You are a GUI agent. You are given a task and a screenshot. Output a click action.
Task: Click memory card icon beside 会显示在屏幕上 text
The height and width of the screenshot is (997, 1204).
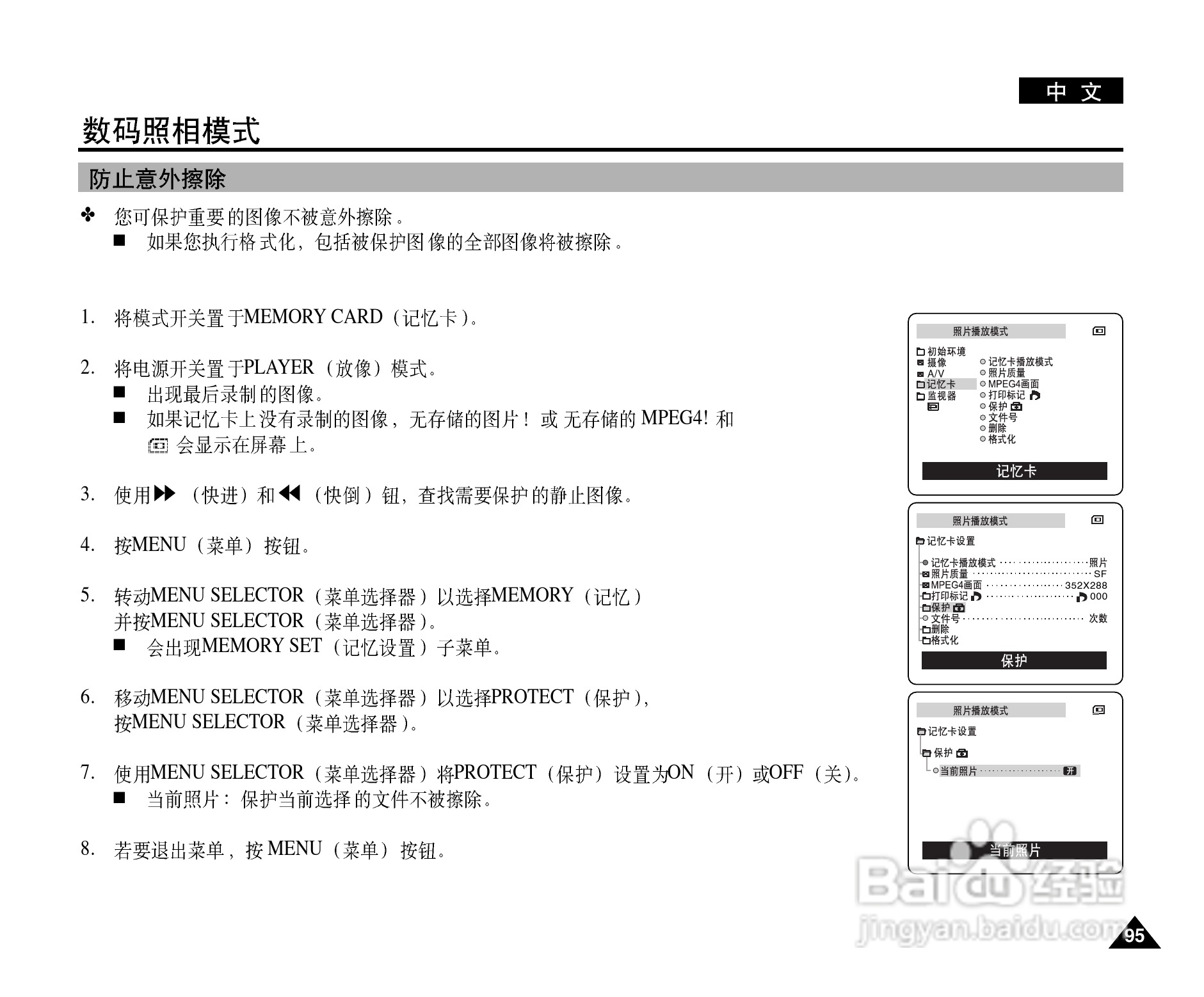157,445
